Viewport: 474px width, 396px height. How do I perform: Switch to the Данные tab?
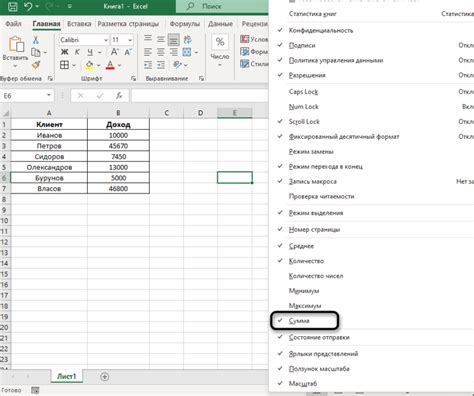tap(220, 24)
